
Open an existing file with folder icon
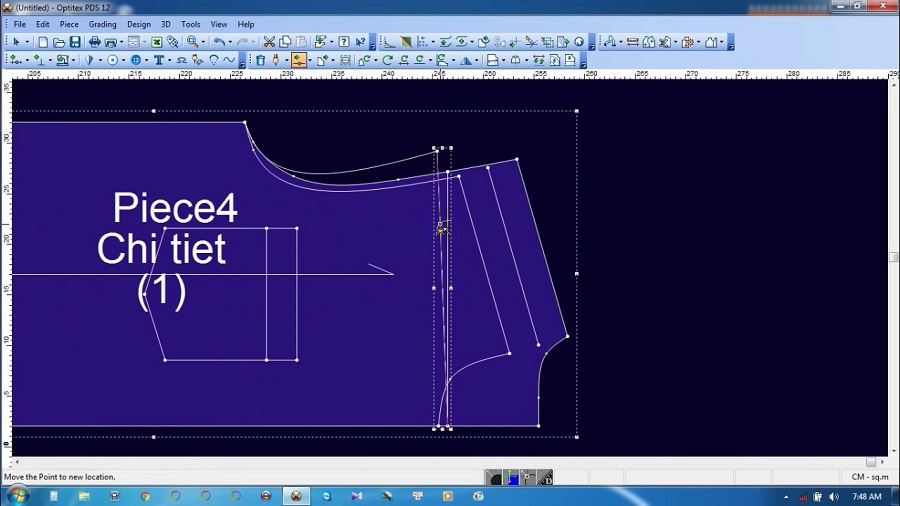click(59, 42)
